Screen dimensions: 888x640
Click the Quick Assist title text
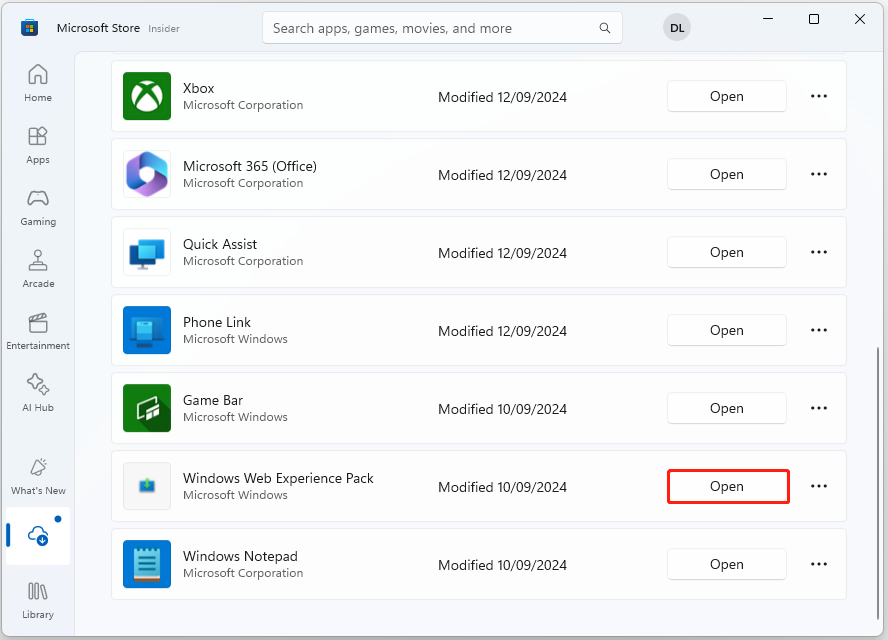click(x=220, y=244)
